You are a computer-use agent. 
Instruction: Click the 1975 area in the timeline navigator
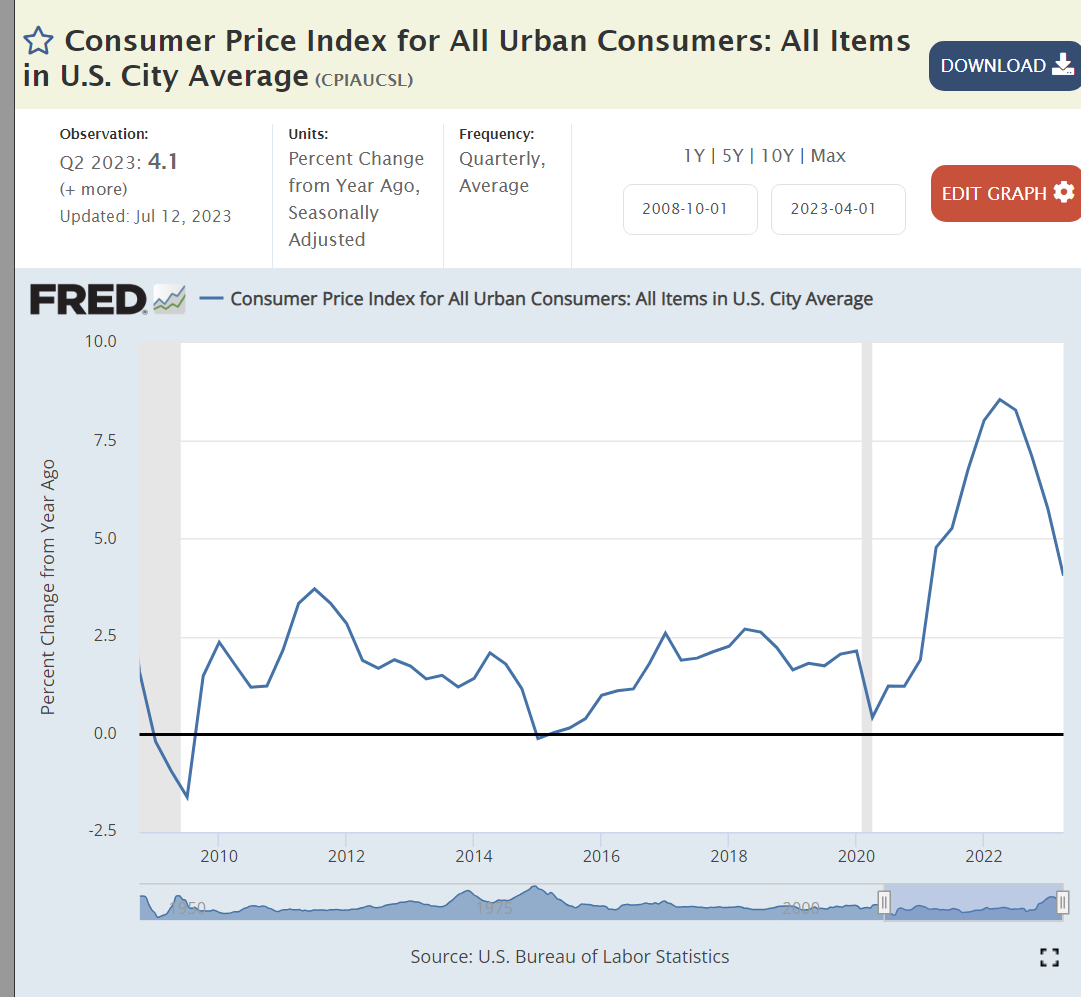tap(495, 907)
